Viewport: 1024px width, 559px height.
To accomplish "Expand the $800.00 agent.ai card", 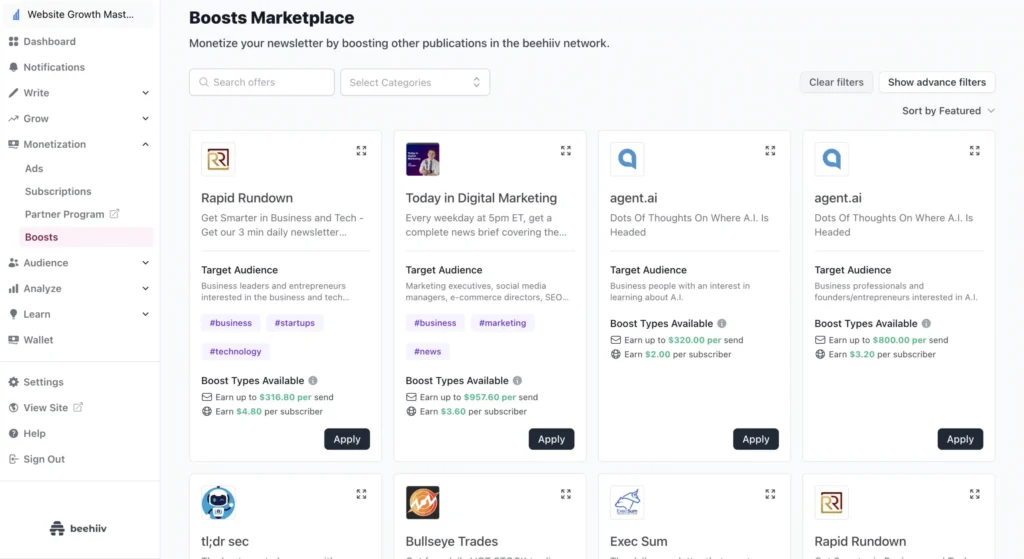I will [974, 150].
